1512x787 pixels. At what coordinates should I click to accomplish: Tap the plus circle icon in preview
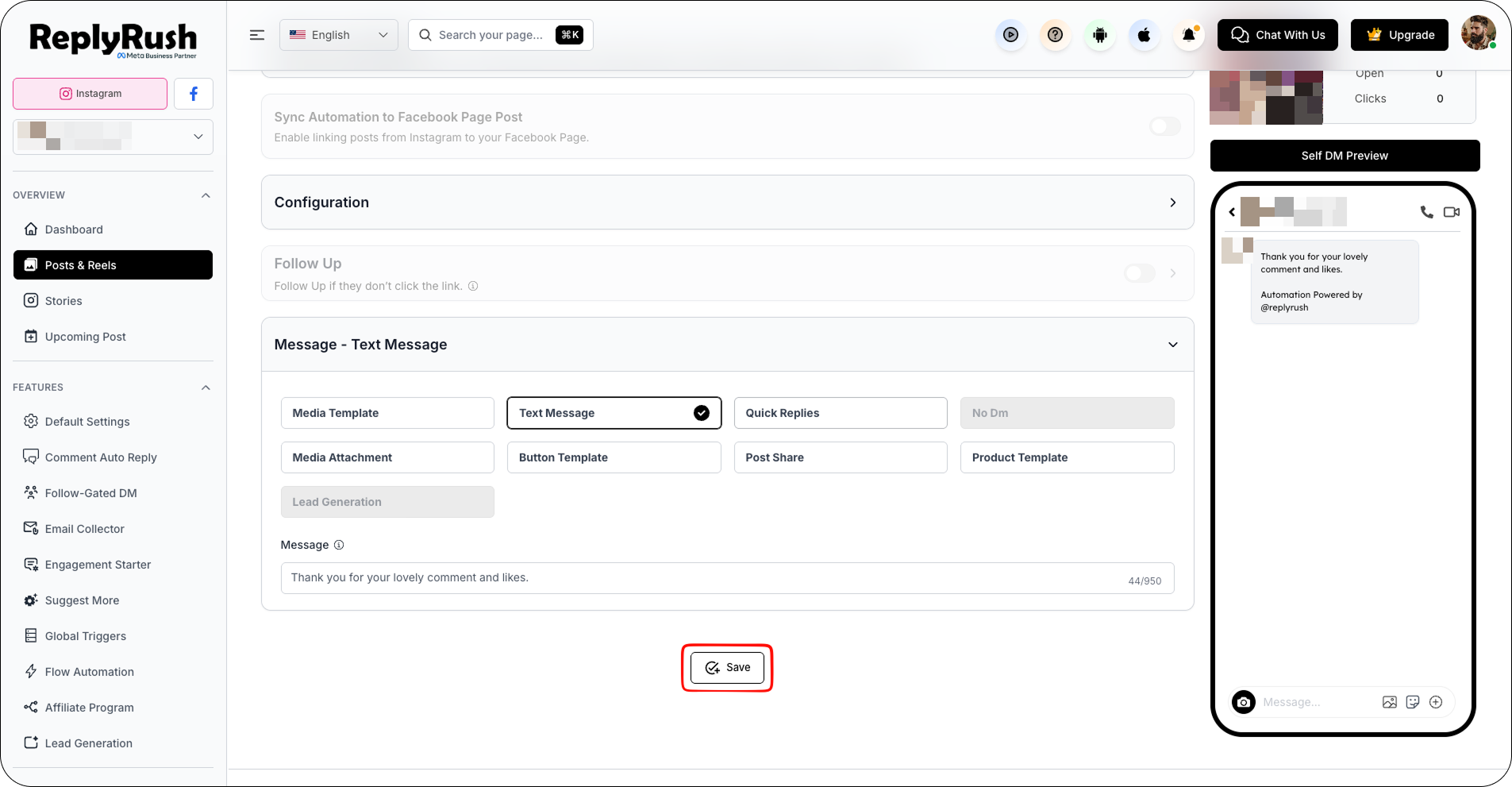coord(1436,702)
